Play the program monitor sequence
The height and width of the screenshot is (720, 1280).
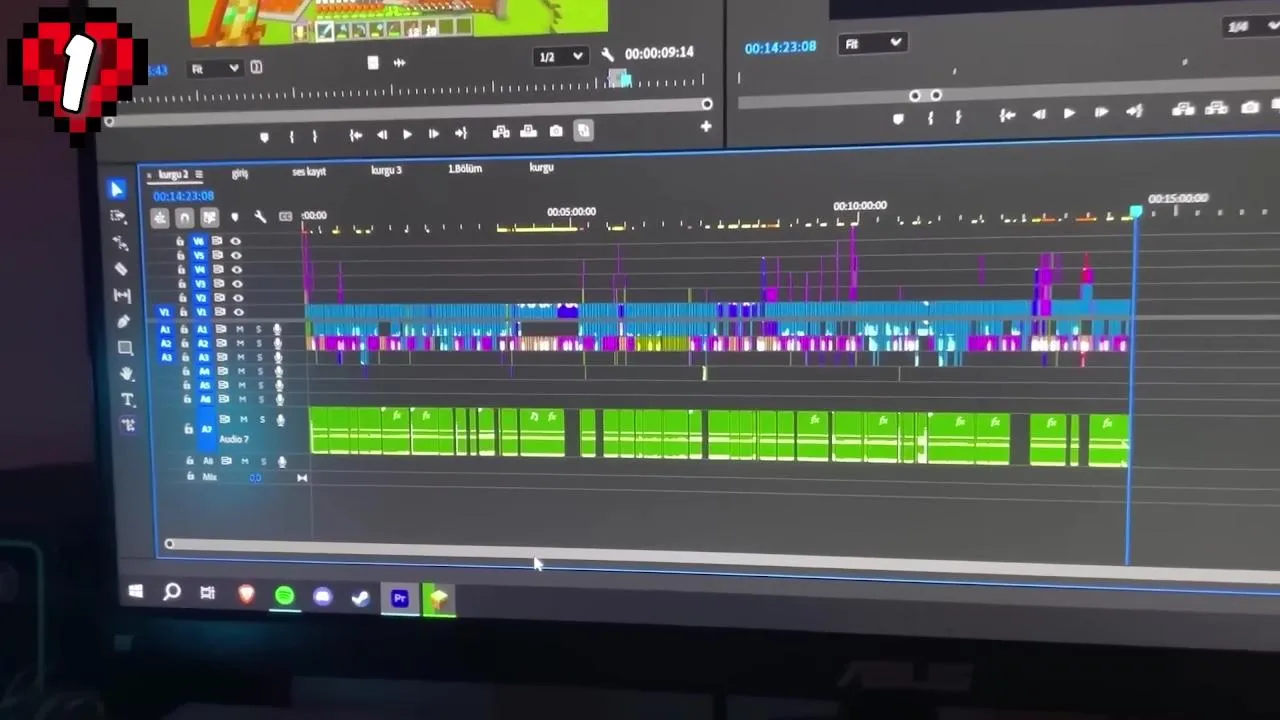point(1069,114)
